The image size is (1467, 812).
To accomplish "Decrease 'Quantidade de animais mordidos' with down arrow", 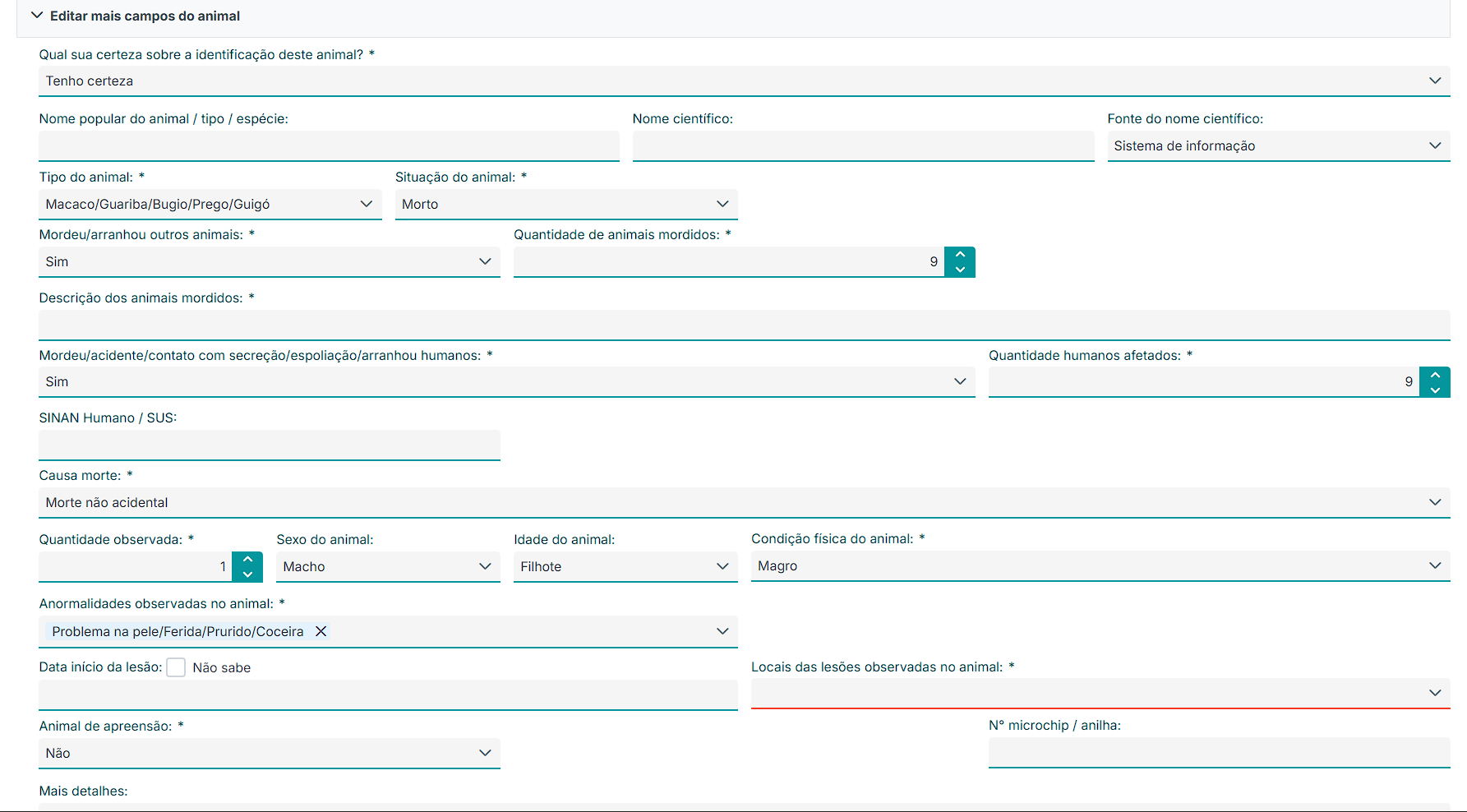I will 960,270.
